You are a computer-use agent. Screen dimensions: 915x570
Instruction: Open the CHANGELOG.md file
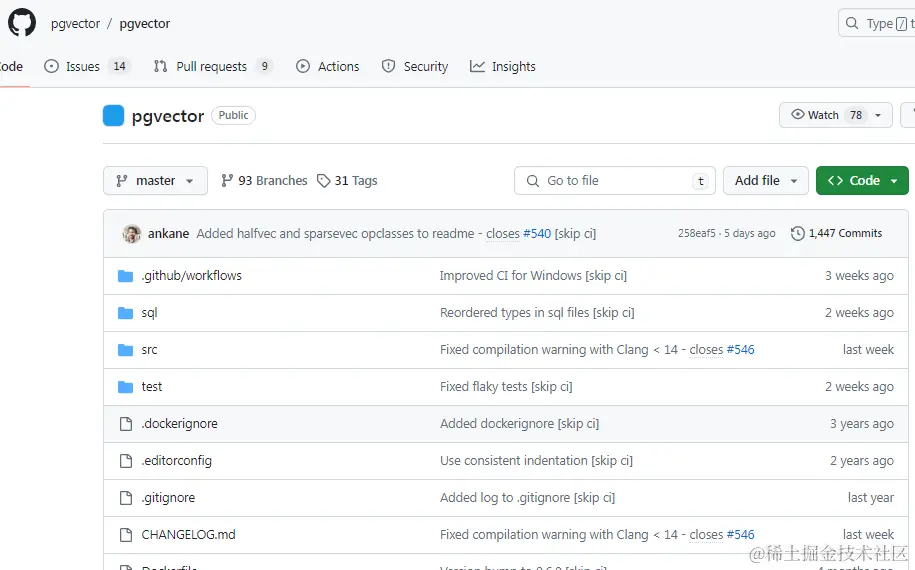[x=188, y=535]
